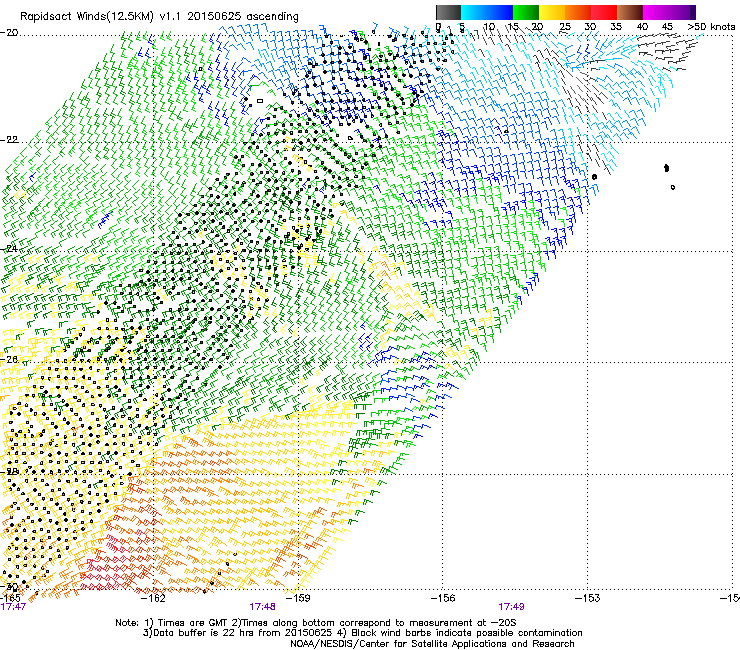Click the '45' legend scale label

tap(667, 27)
